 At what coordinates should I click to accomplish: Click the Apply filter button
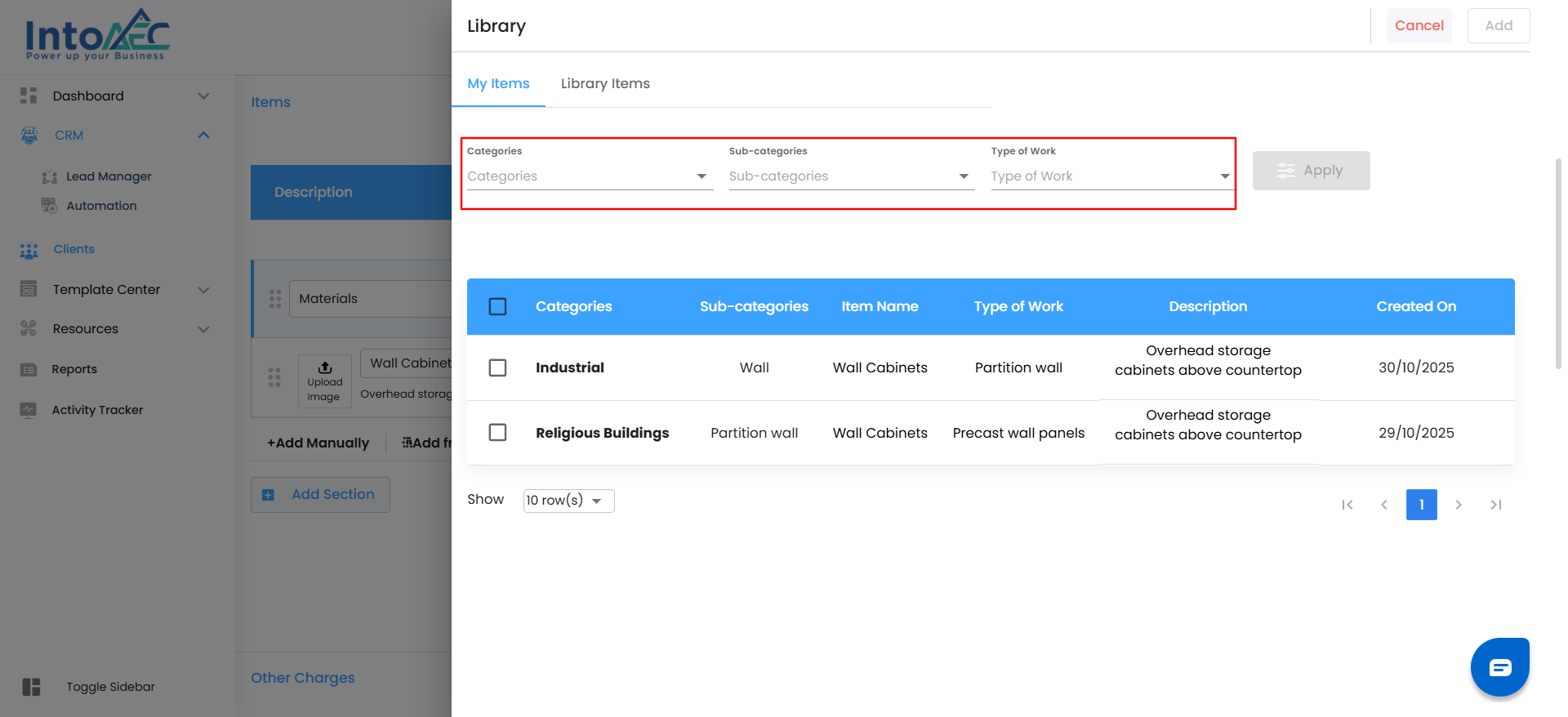1311,171
